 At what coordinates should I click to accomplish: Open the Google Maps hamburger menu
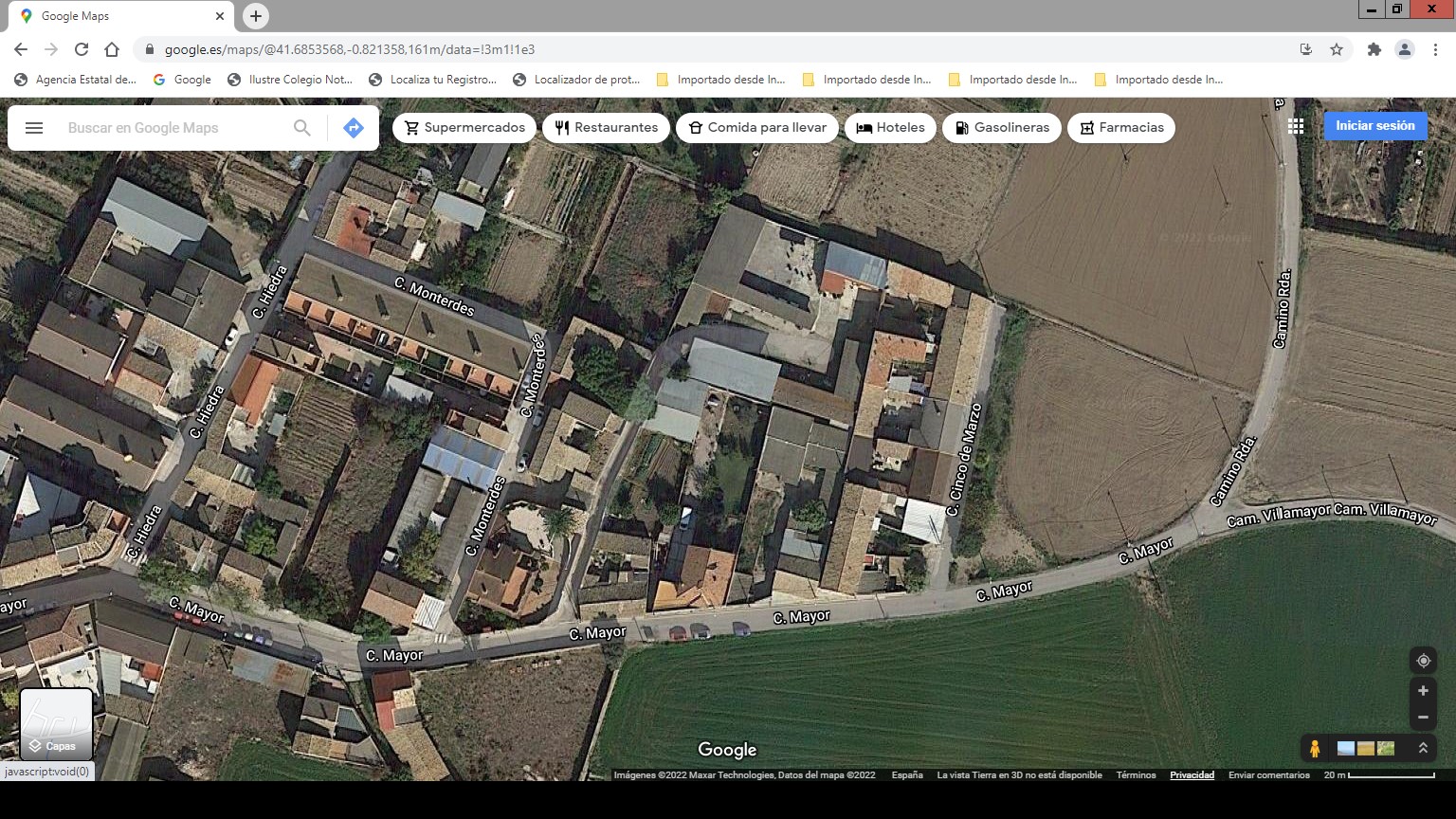click(34, 128)
